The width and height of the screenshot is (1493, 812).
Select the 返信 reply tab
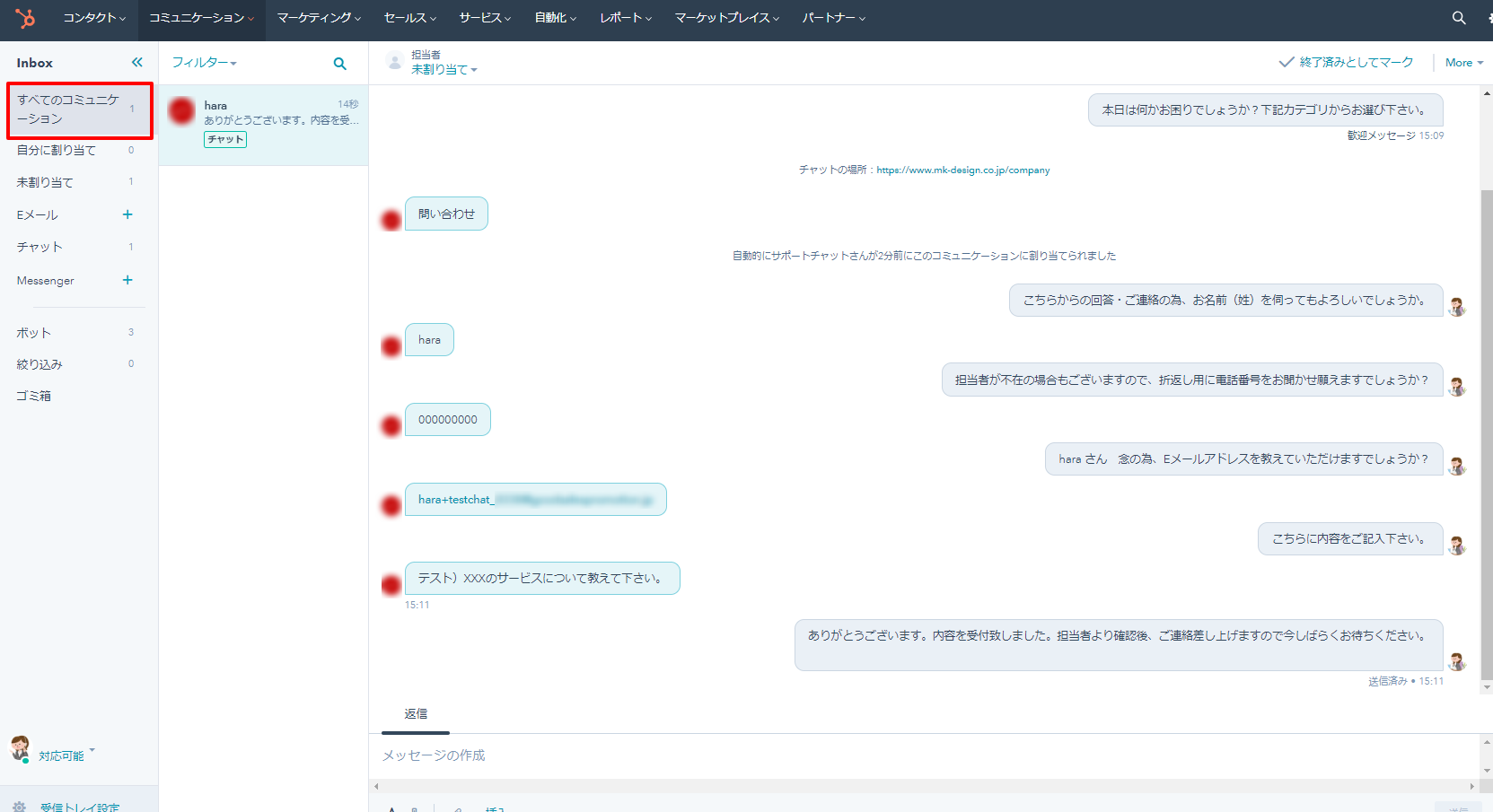(x=416, y=714)
